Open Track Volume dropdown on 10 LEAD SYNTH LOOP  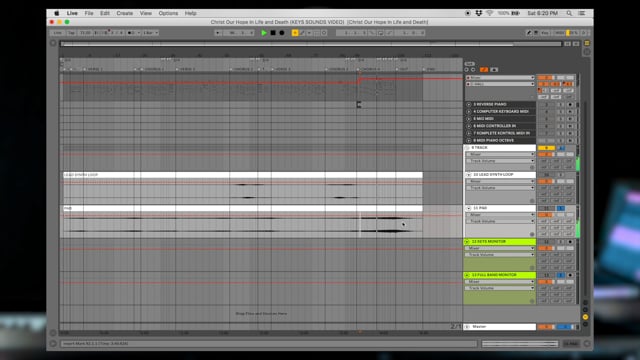pyautogui.click(x=500, y=188)
